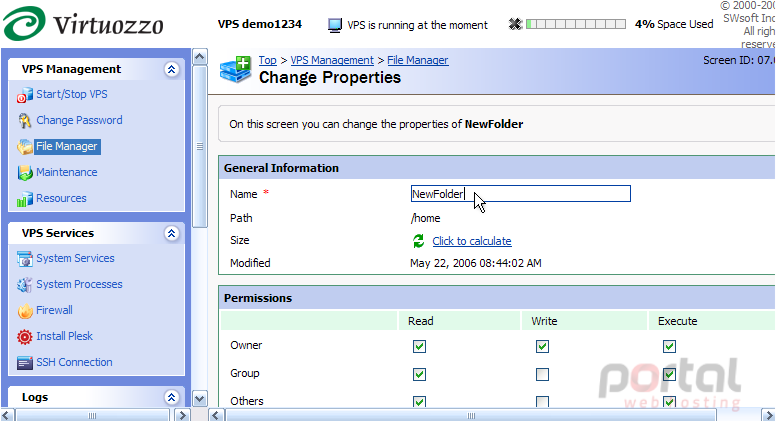This screenshot has height=422, width=776.
Task: Uncheck Owner Execute permission
Action: point(669,346)
